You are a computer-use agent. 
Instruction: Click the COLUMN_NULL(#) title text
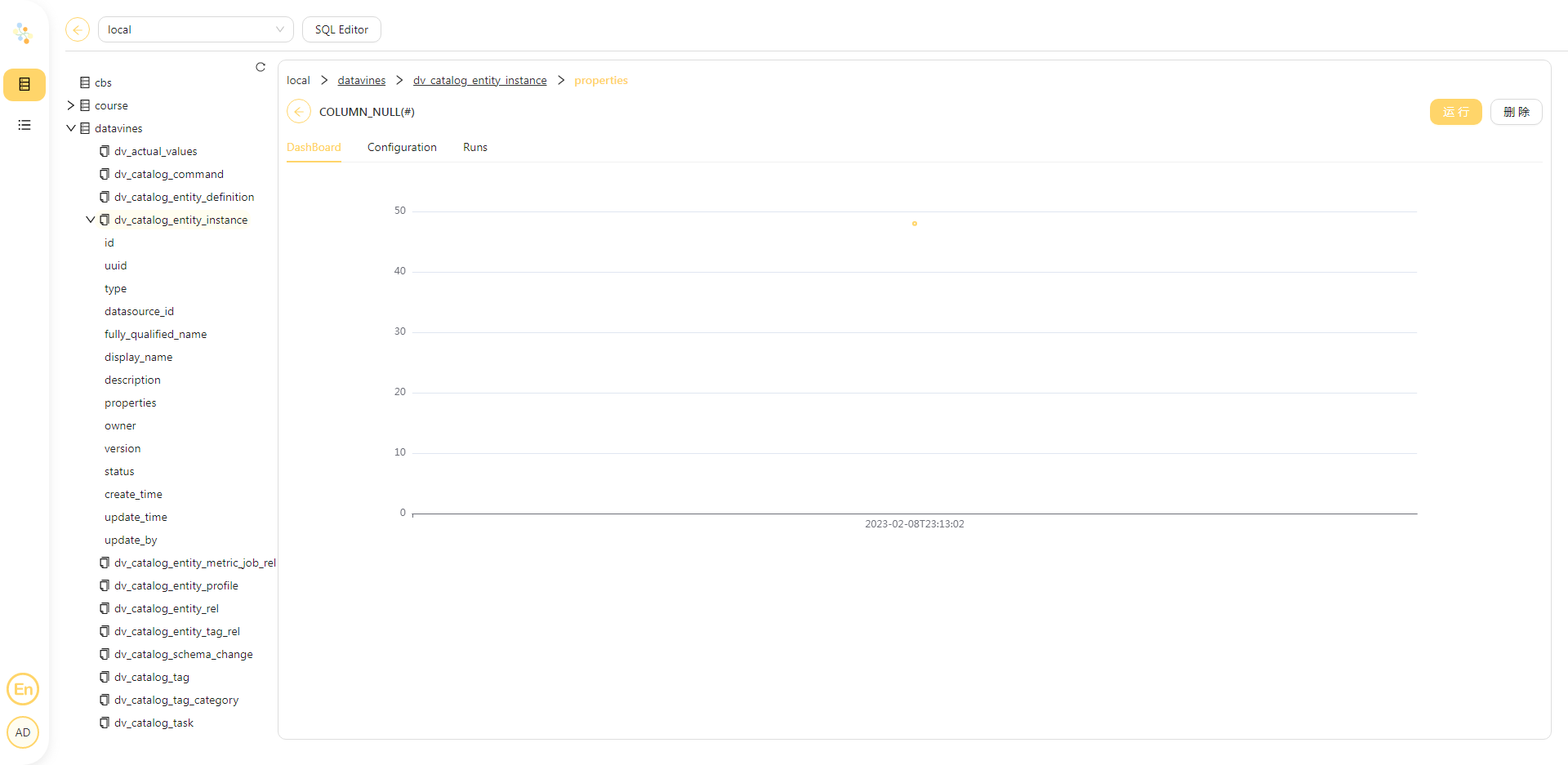[367, 112]
